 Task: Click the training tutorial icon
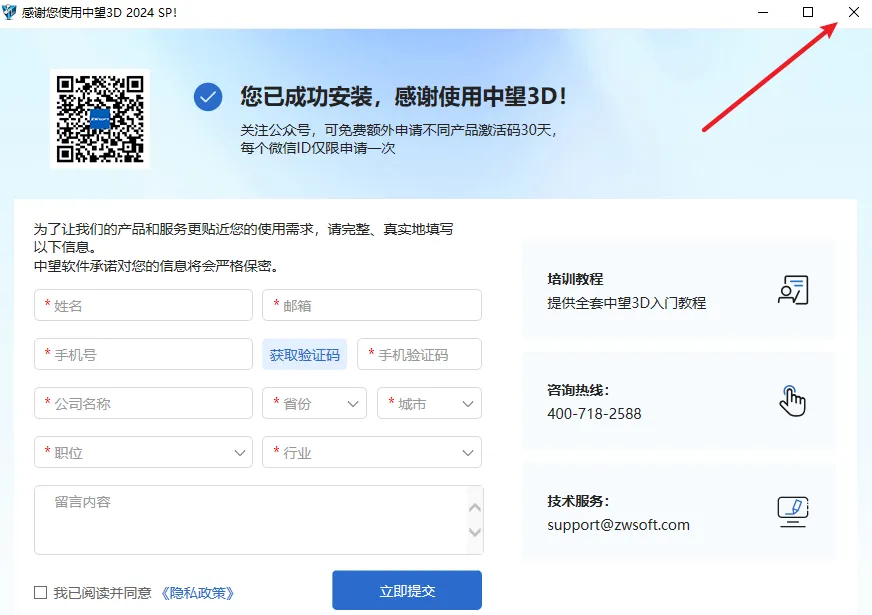[x=793, y=290]
